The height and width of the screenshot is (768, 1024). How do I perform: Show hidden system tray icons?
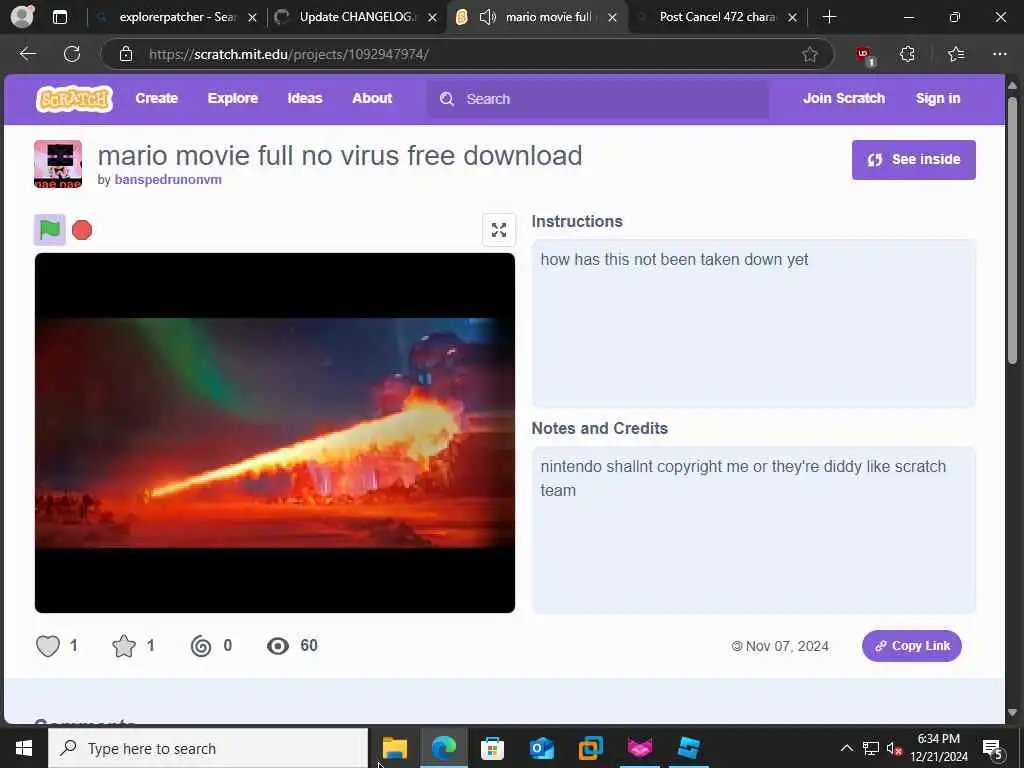click(846, 748)
